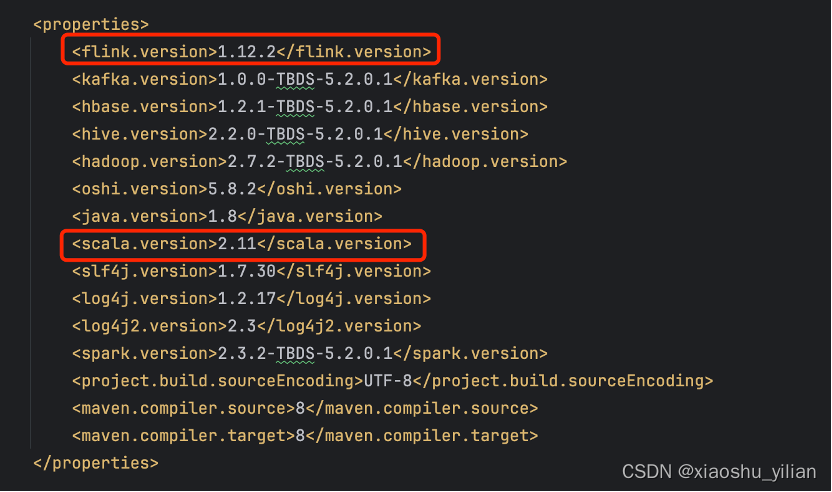Screen dimensions: 832x492
Task: Click the hadoop.version property line
Action: (x=319, y=161)
